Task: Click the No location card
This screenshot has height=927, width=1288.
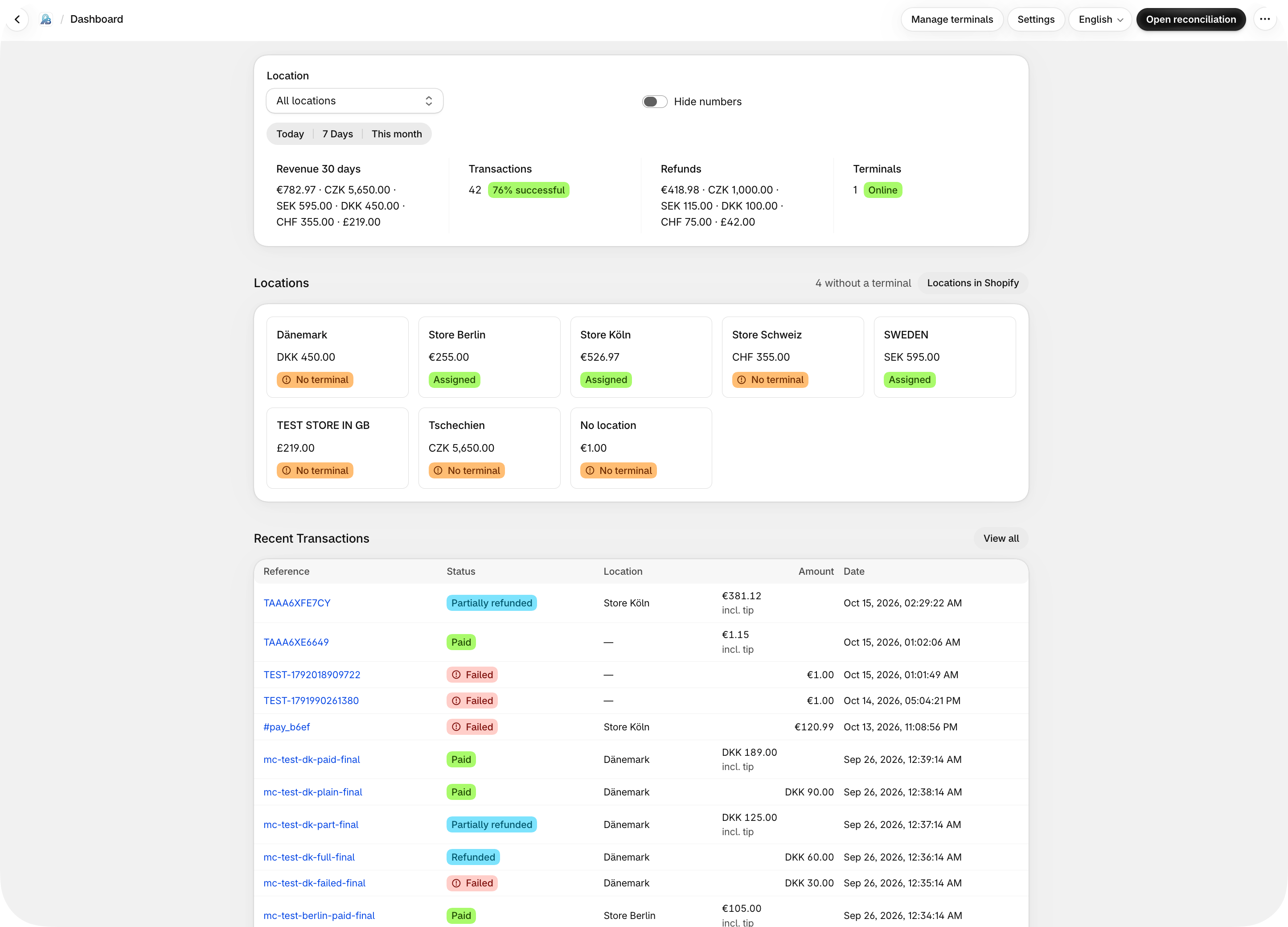Action: coord(641,448)
